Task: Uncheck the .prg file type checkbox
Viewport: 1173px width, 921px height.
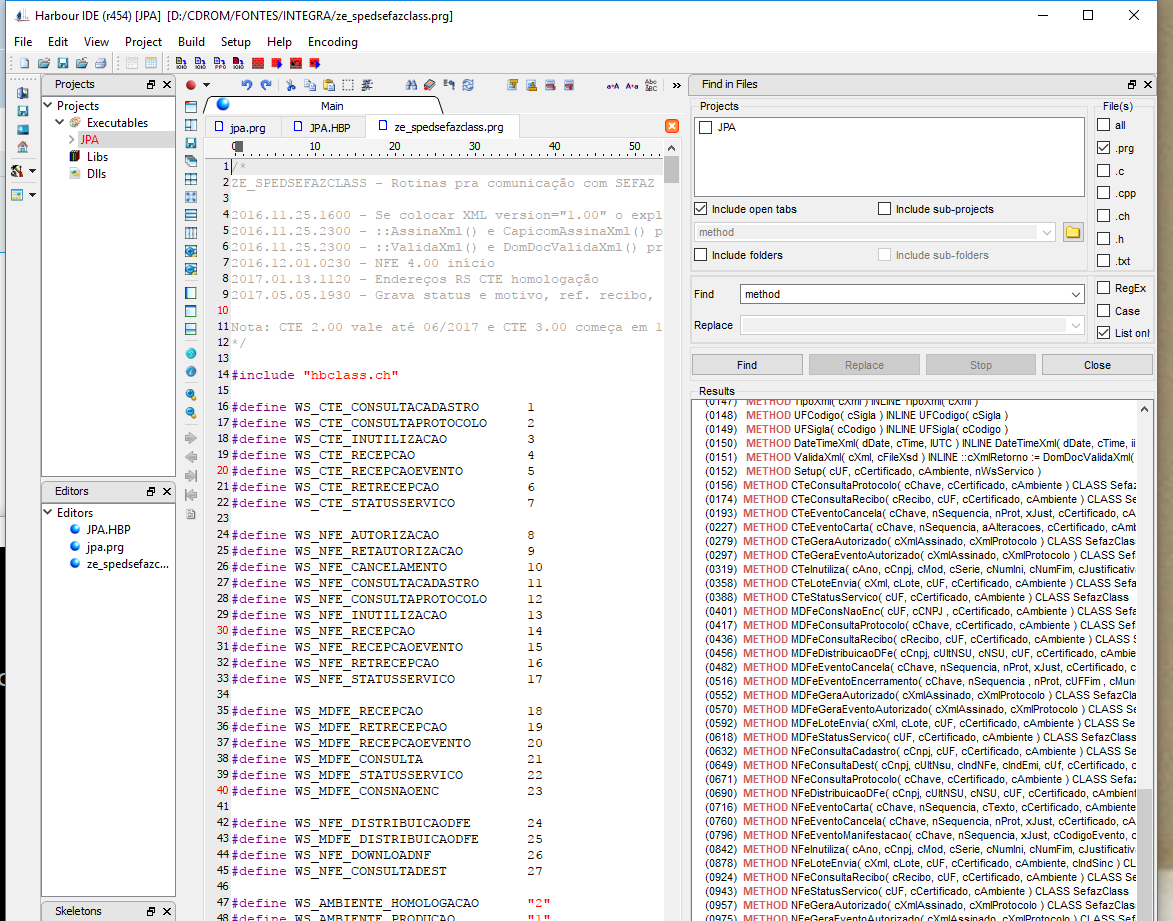Action: [x=1104, y=148]
